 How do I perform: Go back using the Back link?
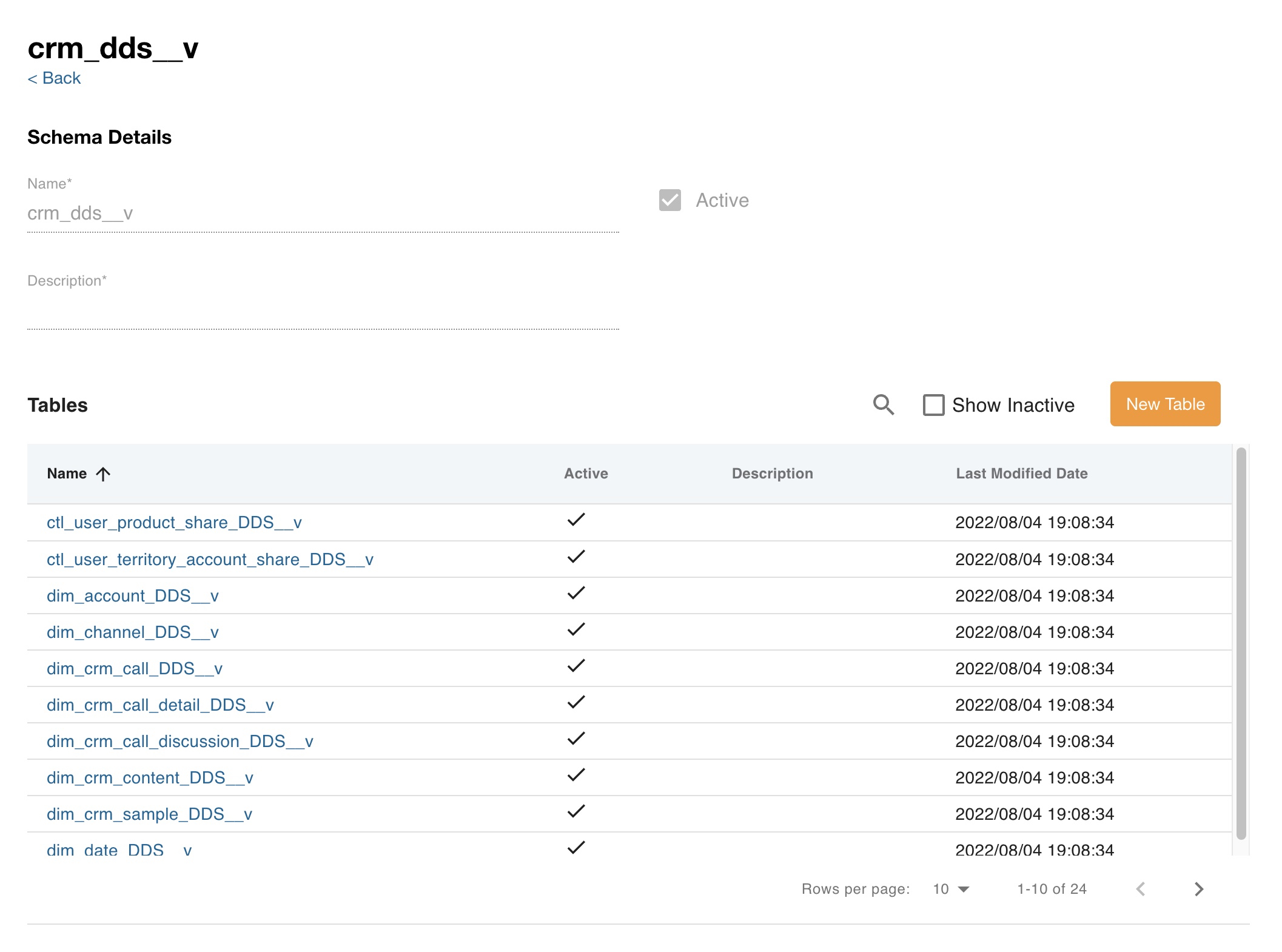click(54, 78)
